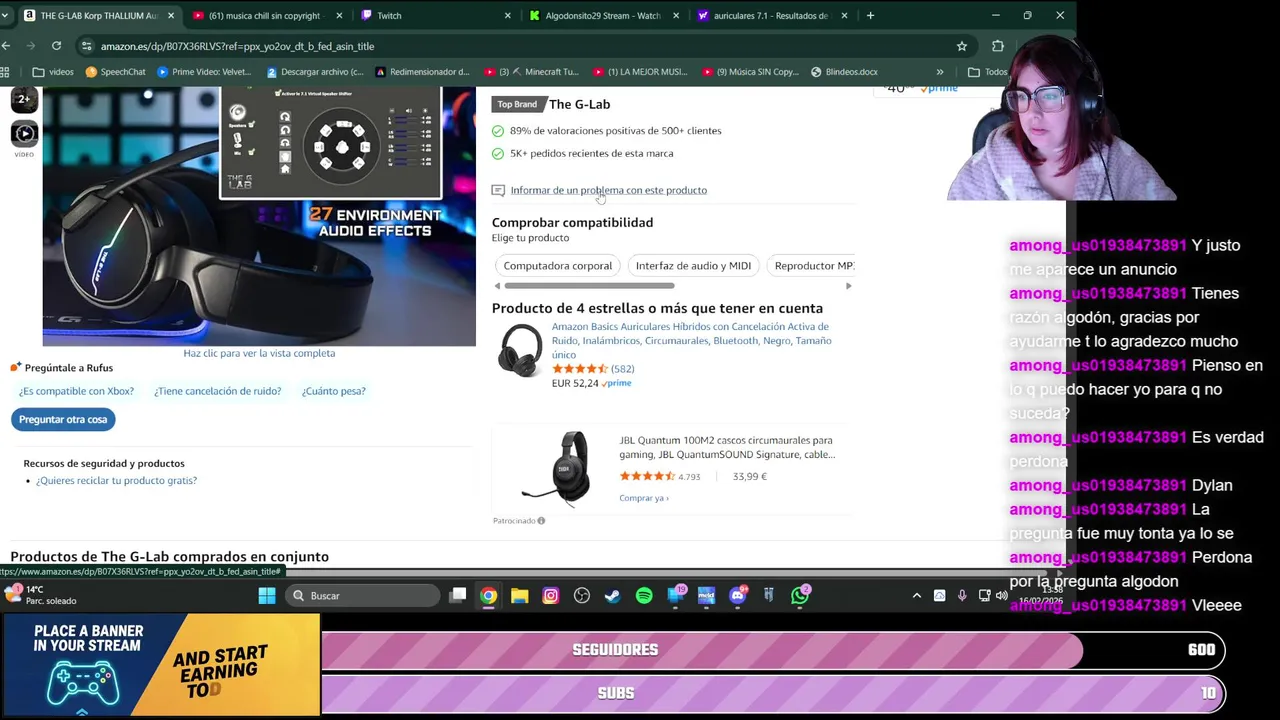This screenshot has height=720, width=1280.
Task: Click the address bar URL field
Action: pos(520,46)
